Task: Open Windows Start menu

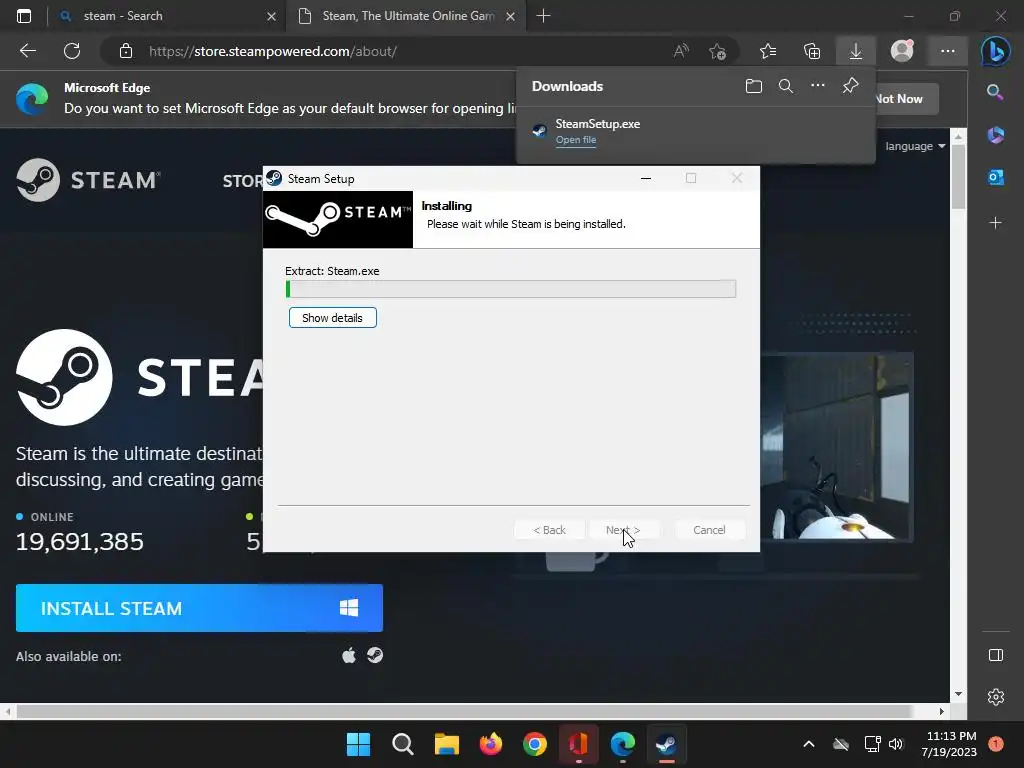Action: tap(358, 744)
